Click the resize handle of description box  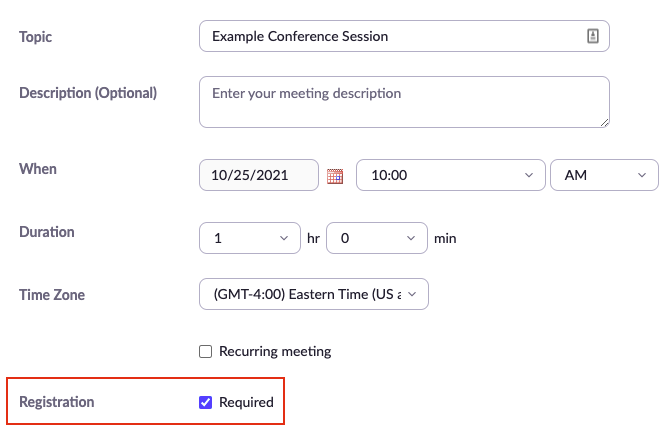pyautogui.click(x=605, y=123)
